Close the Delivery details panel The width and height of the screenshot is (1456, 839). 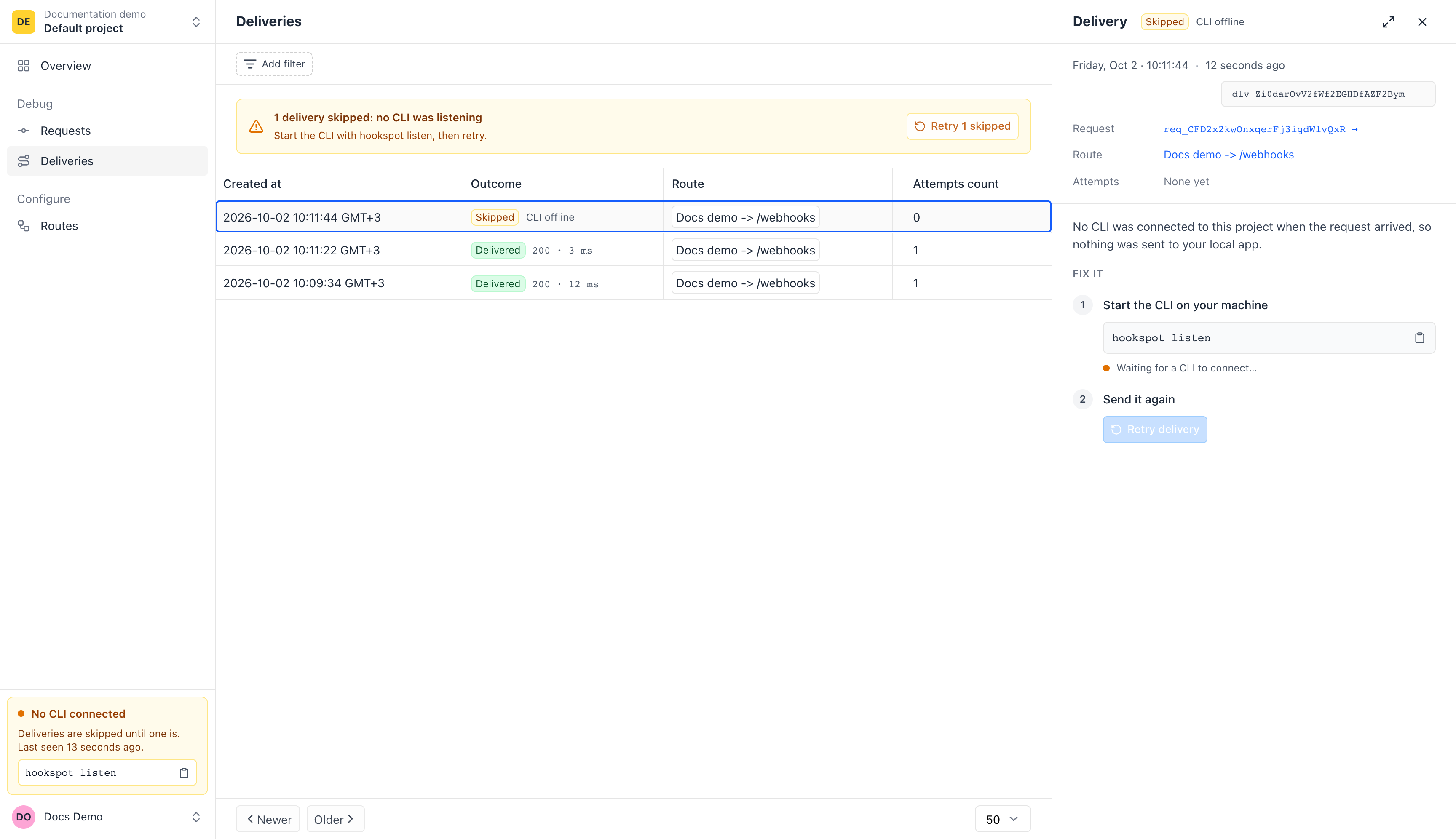[1422, 22]
